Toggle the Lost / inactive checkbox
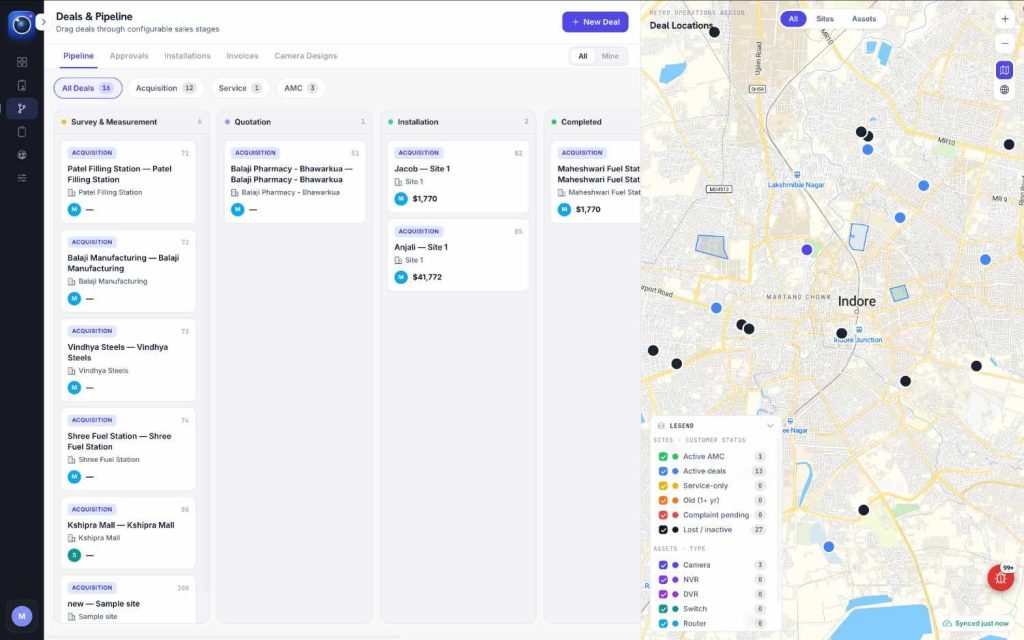This screenshot has height=640, width=1024. pyautogui.click(x=663, y=530)
